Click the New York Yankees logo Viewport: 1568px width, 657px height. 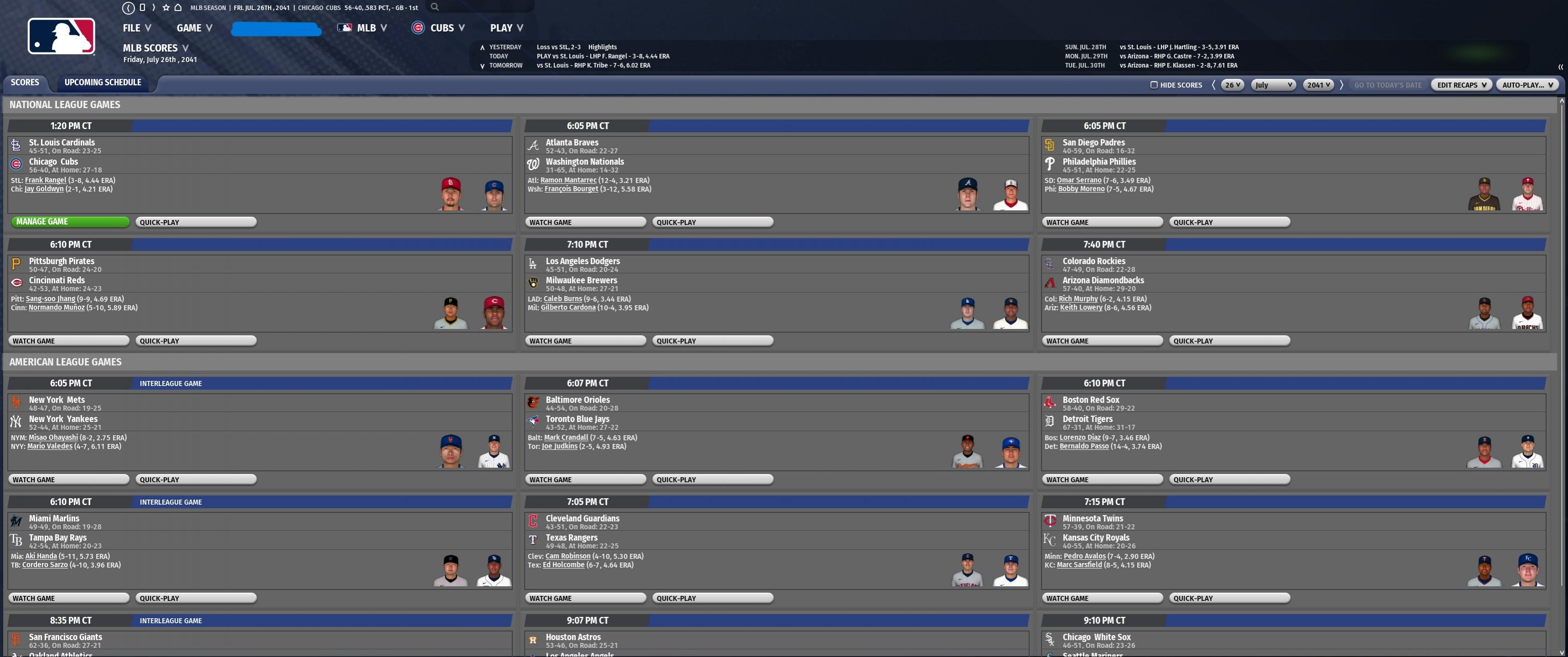point(16,422)
